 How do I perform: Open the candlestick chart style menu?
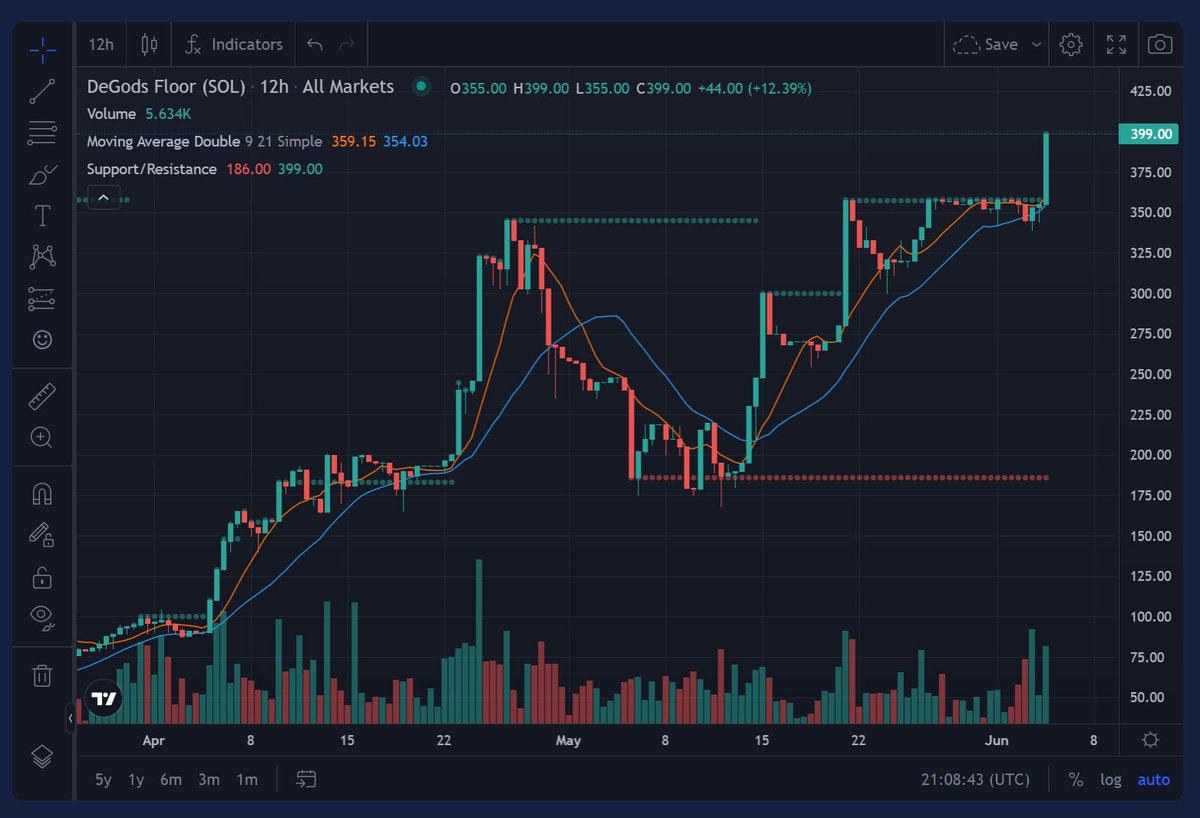pos(150,44)
